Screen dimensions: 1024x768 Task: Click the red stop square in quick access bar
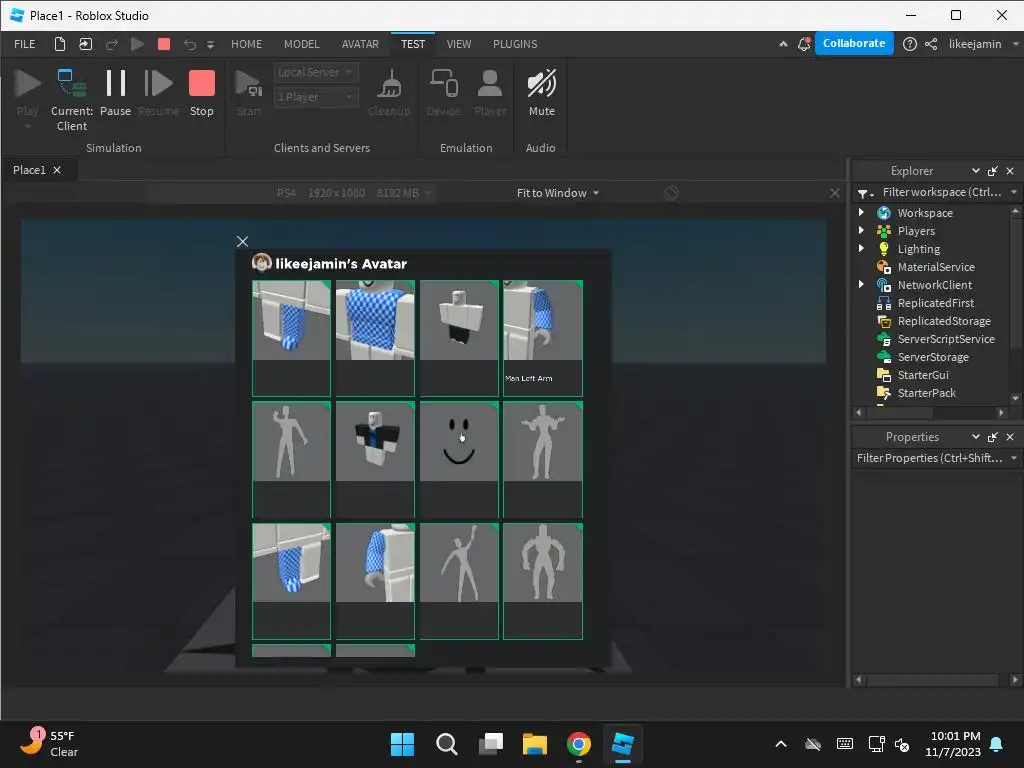point(164,44)
